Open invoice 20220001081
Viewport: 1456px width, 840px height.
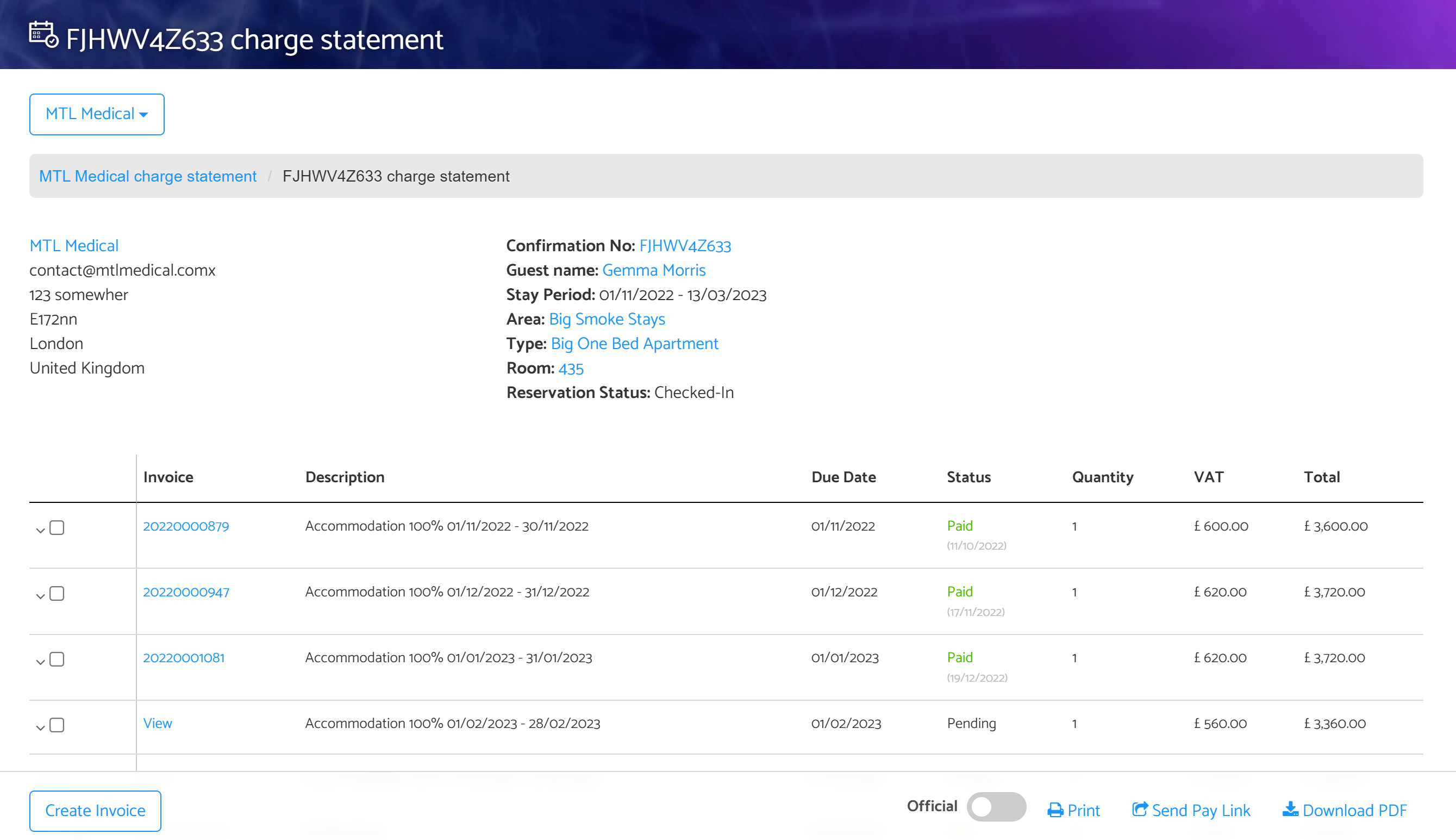(x=183, y=658)
